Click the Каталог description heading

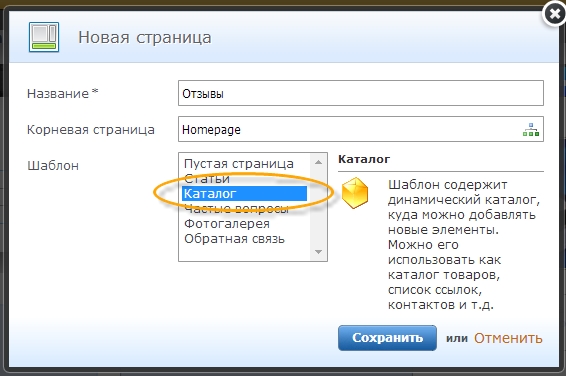[x=364, y=159]
